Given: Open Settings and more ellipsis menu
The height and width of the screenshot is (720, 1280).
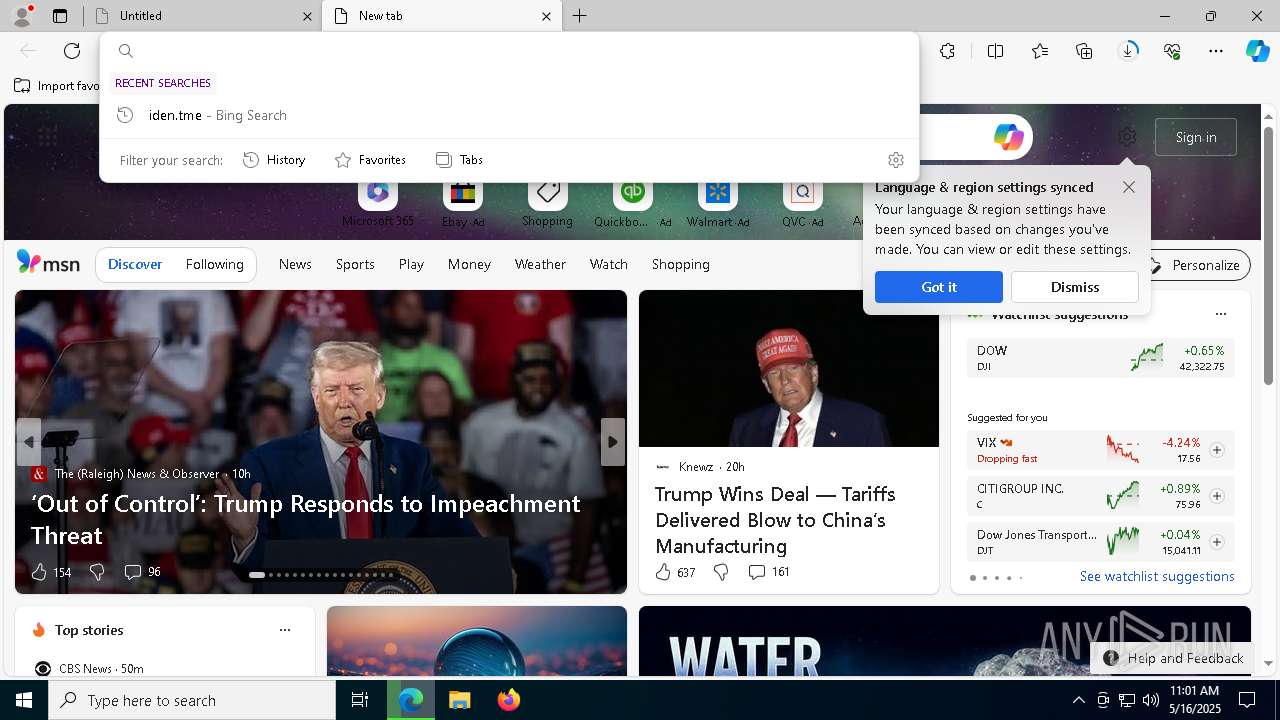Looking at the screenshot, I should (1216, 51).
